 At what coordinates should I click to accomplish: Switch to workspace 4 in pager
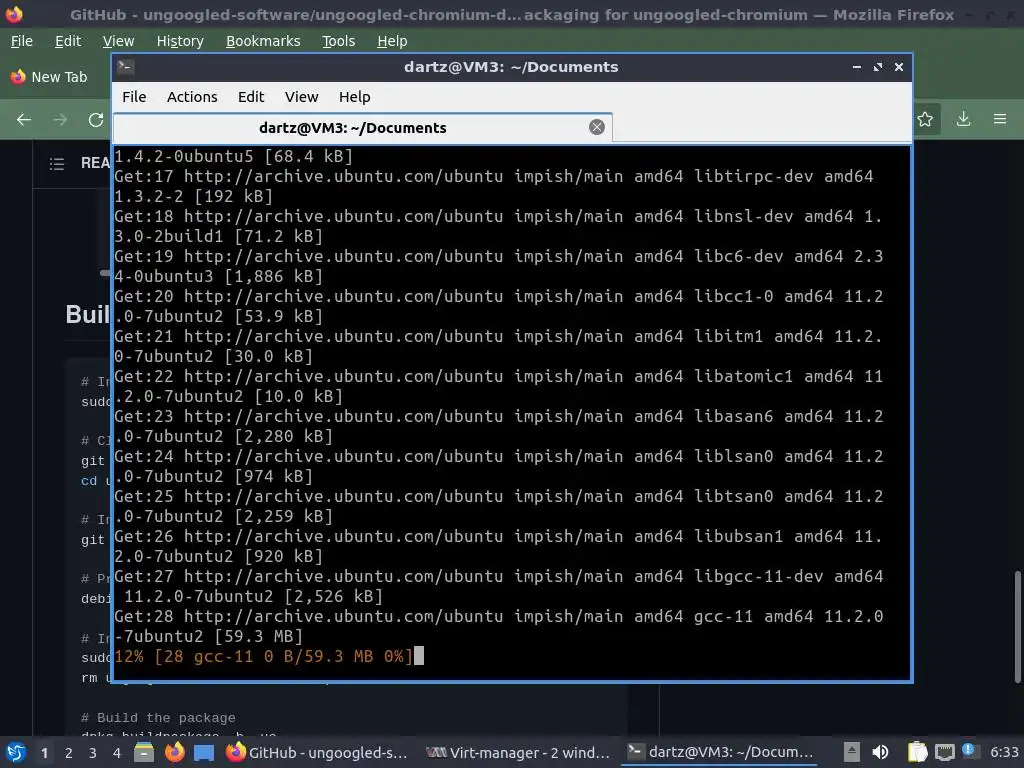(117, 753)
